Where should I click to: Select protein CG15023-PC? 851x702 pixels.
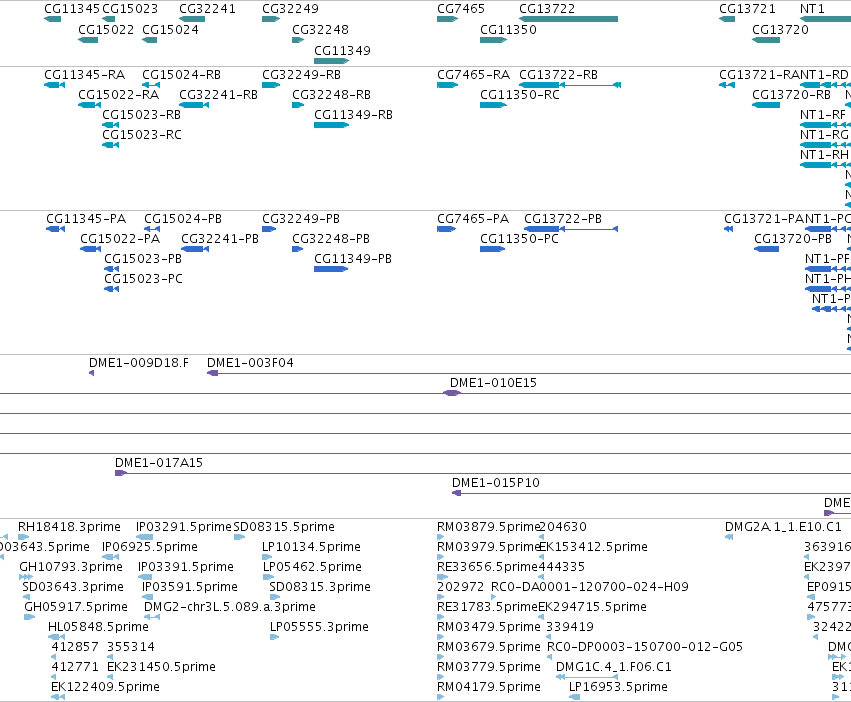point(143,279)
